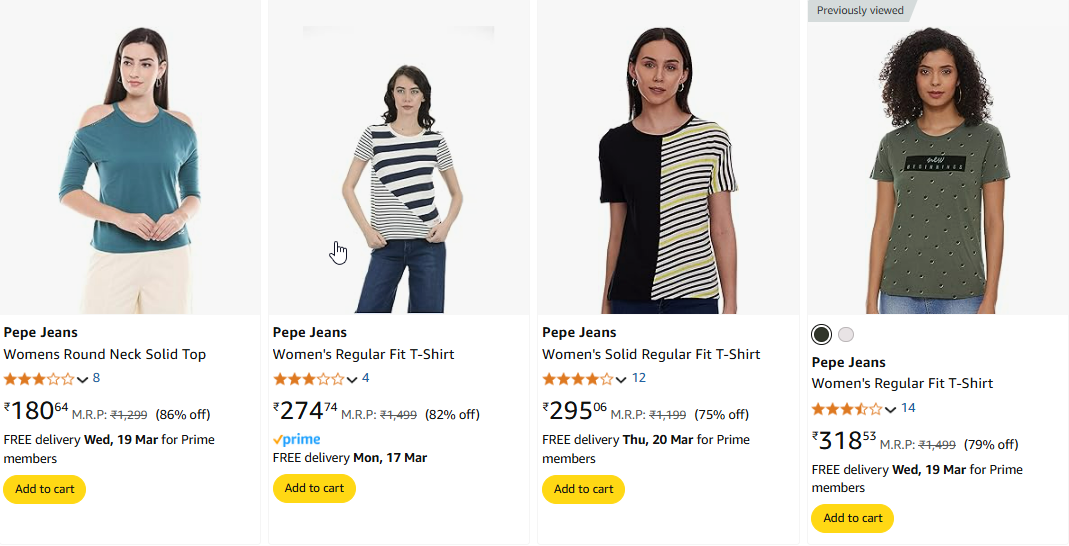Click the star rating of the green T-Shirt
Viewport: 1069px width, 546px height.
pos(847,409)
